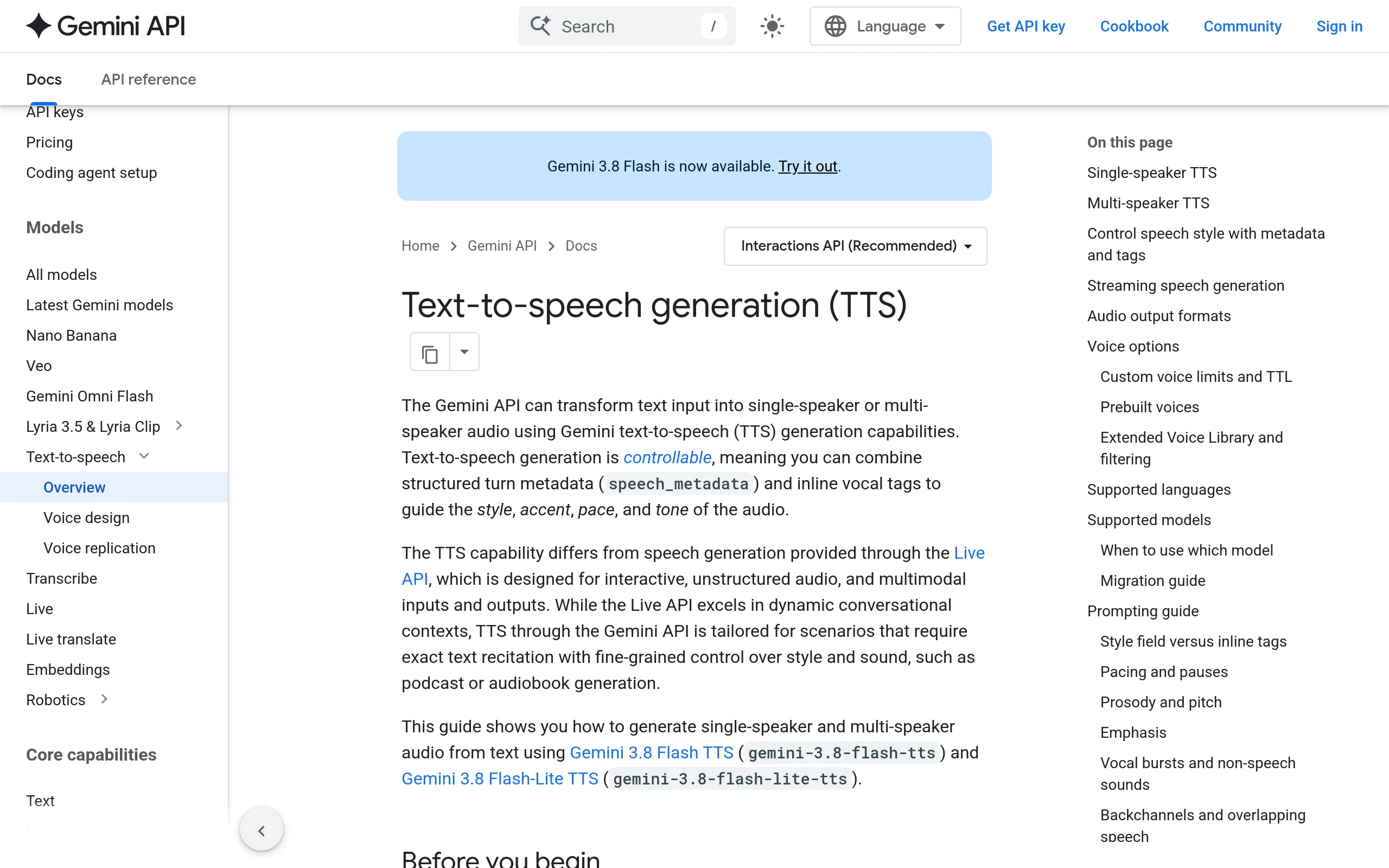Image resolution: width=1389 pixels, height=868 pixels.
Task: Jump to Vocal bursts and non-speech sounds
Action: tap(1198, 773)
